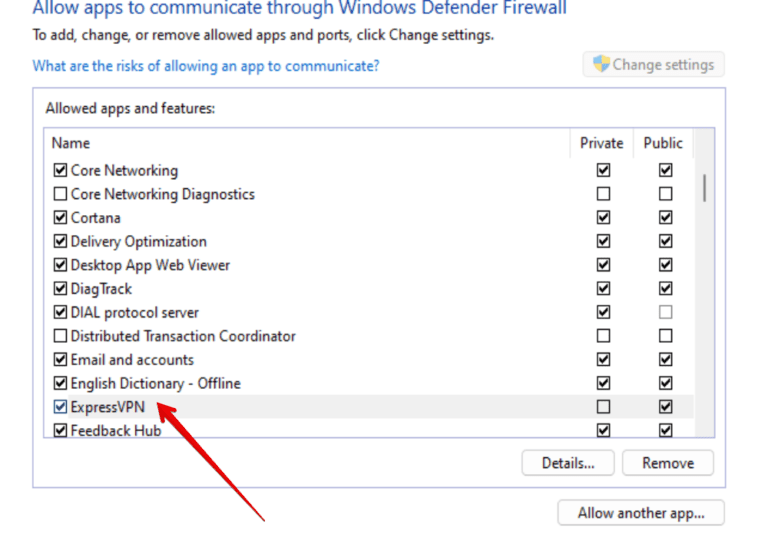Uncheck the ExpressVPN app checkbox

pos(60,407)
